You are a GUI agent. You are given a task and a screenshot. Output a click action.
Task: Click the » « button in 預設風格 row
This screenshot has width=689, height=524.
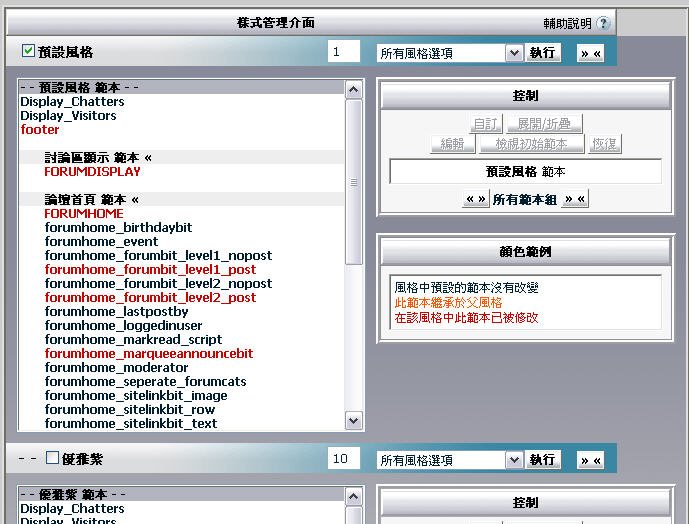pyautogui.click(x=590, y=52)
